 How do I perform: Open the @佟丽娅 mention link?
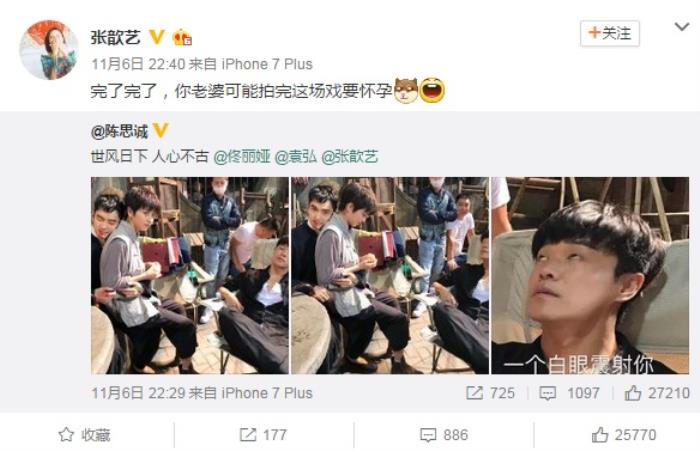(x=242, y=157)
